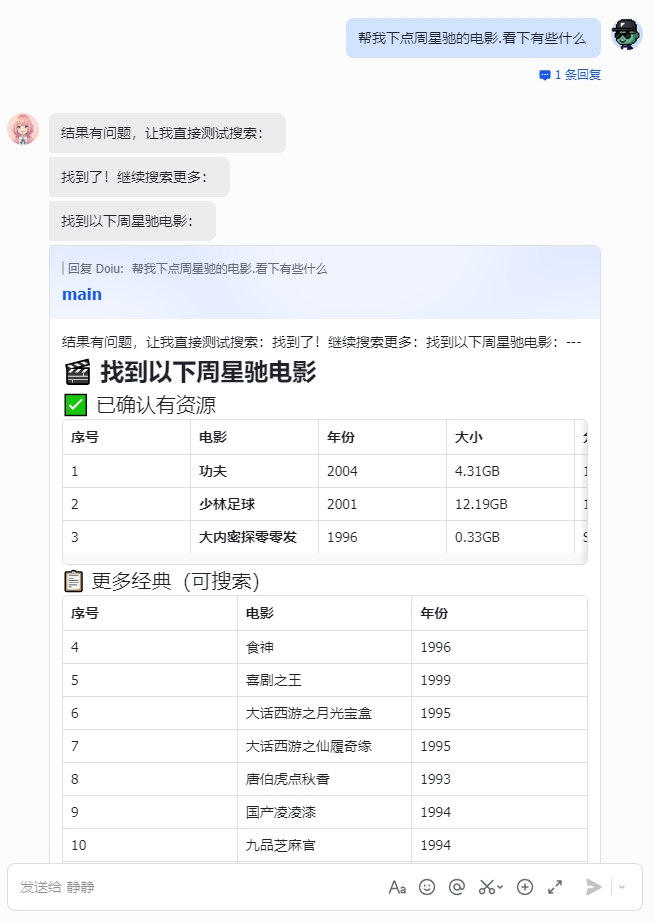Click the send message arrow

pyautogui.click(x=593, y=887)
